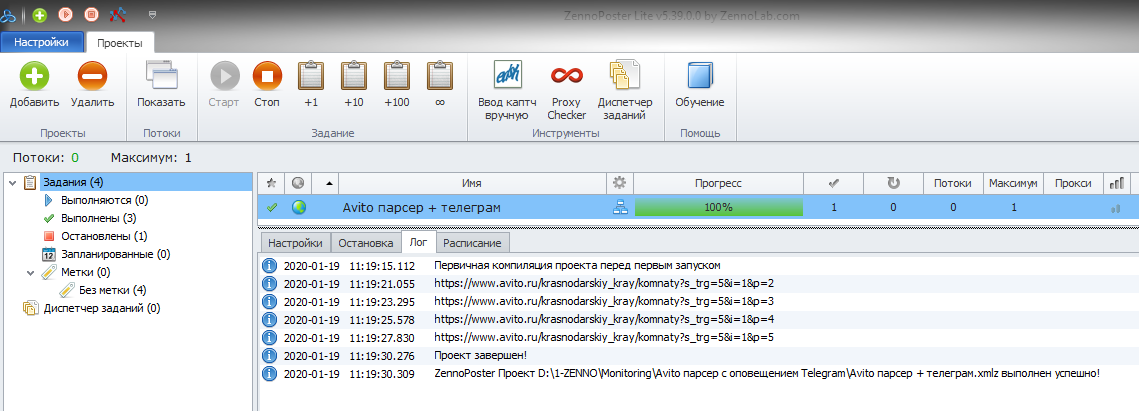Add one run with the +1 clipboard
1139x411 pixels.
(x=311, y=76)
